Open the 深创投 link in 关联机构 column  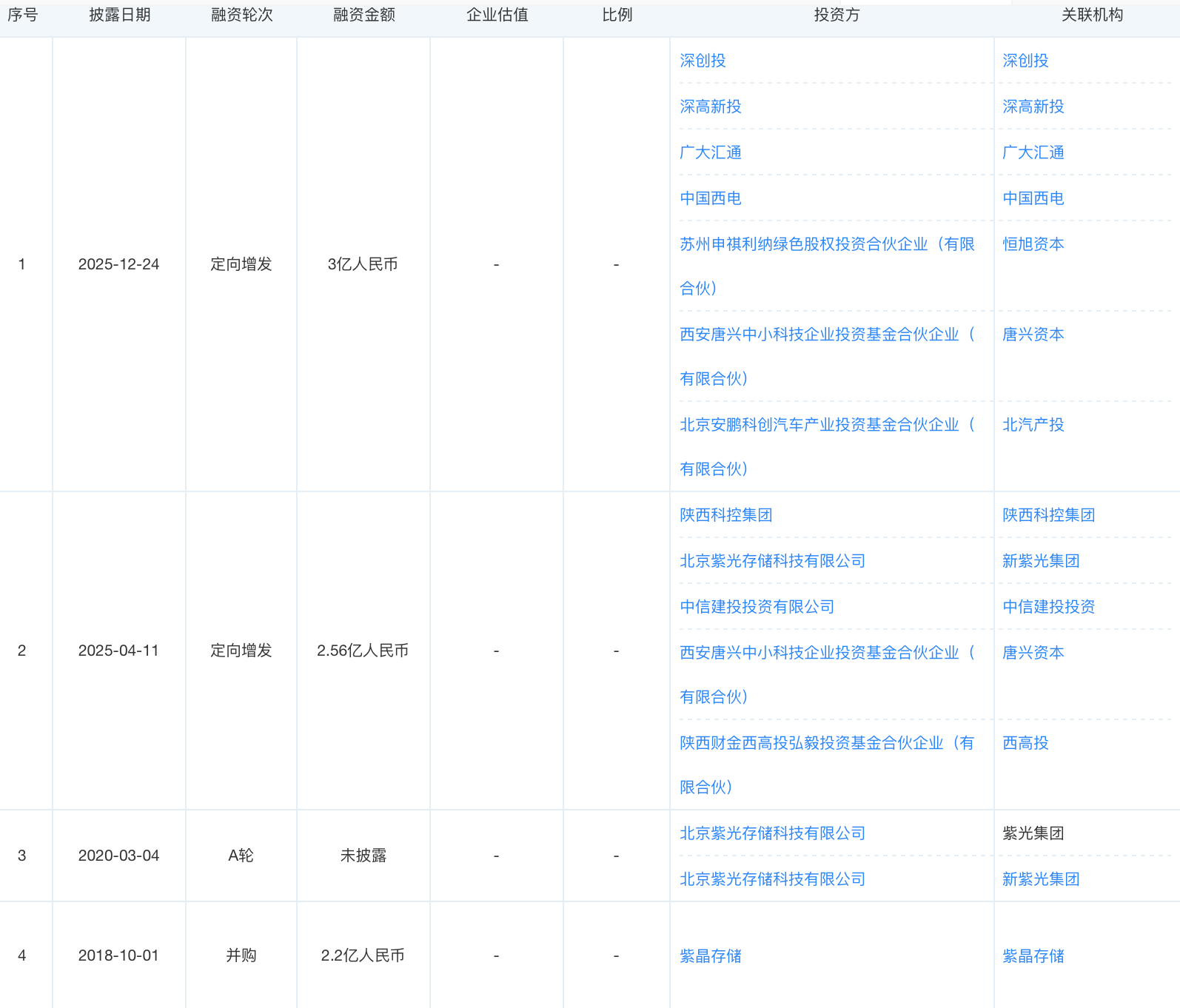(1025, 61)
